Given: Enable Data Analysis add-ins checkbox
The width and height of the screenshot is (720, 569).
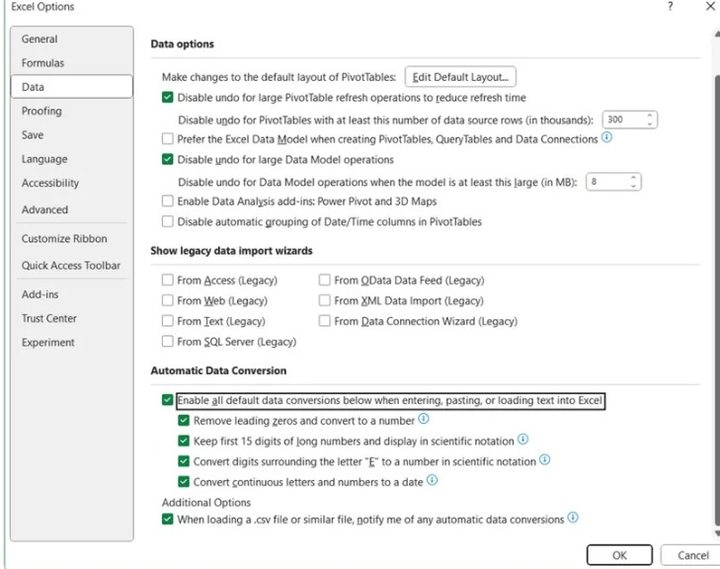Looking at the screenshot, I should 168,201.
